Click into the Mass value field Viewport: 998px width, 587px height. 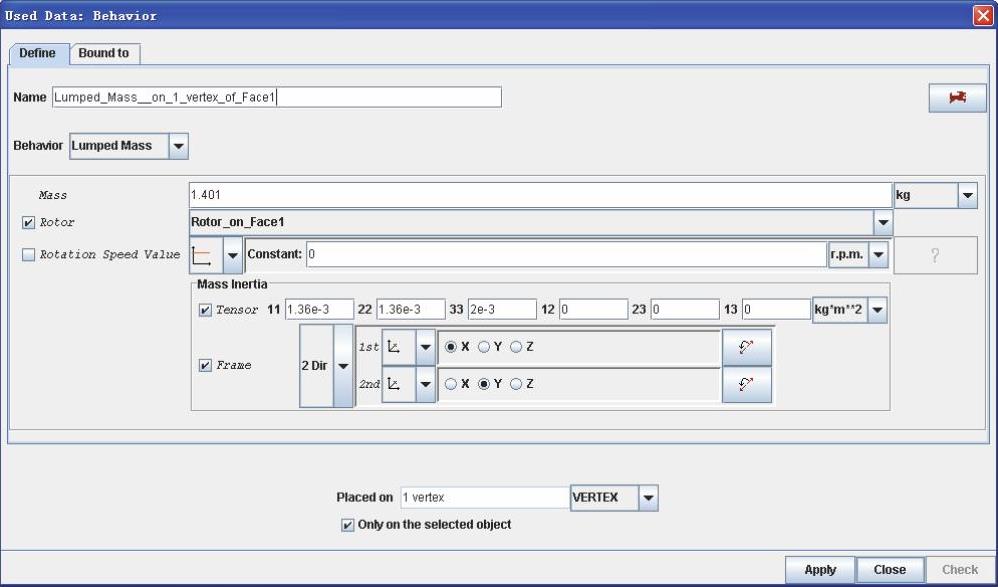tap(540, 195)
